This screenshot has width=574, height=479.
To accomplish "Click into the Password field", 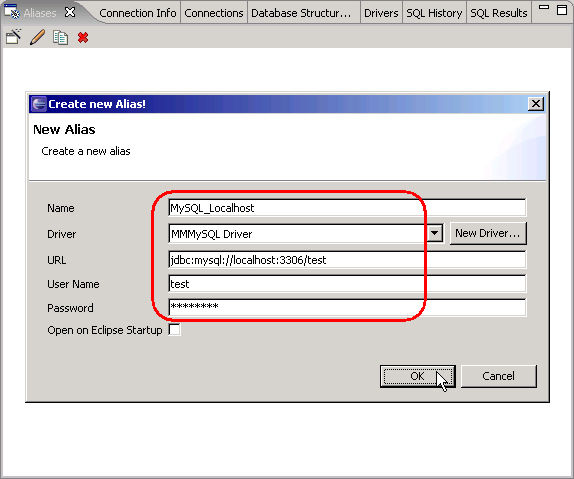I will click(x=347, y=307).
